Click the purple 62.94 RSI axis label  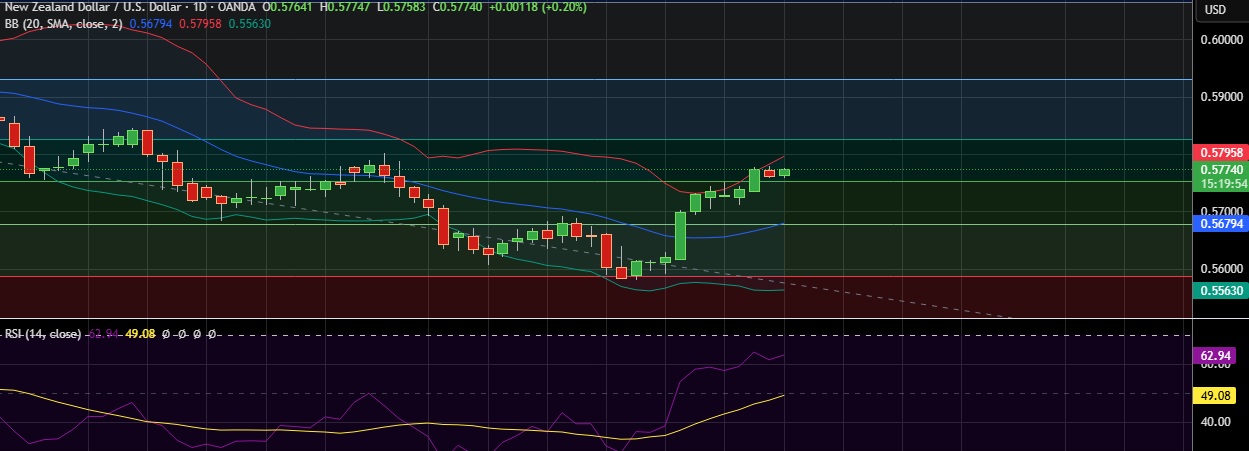tap(1216, 356)
